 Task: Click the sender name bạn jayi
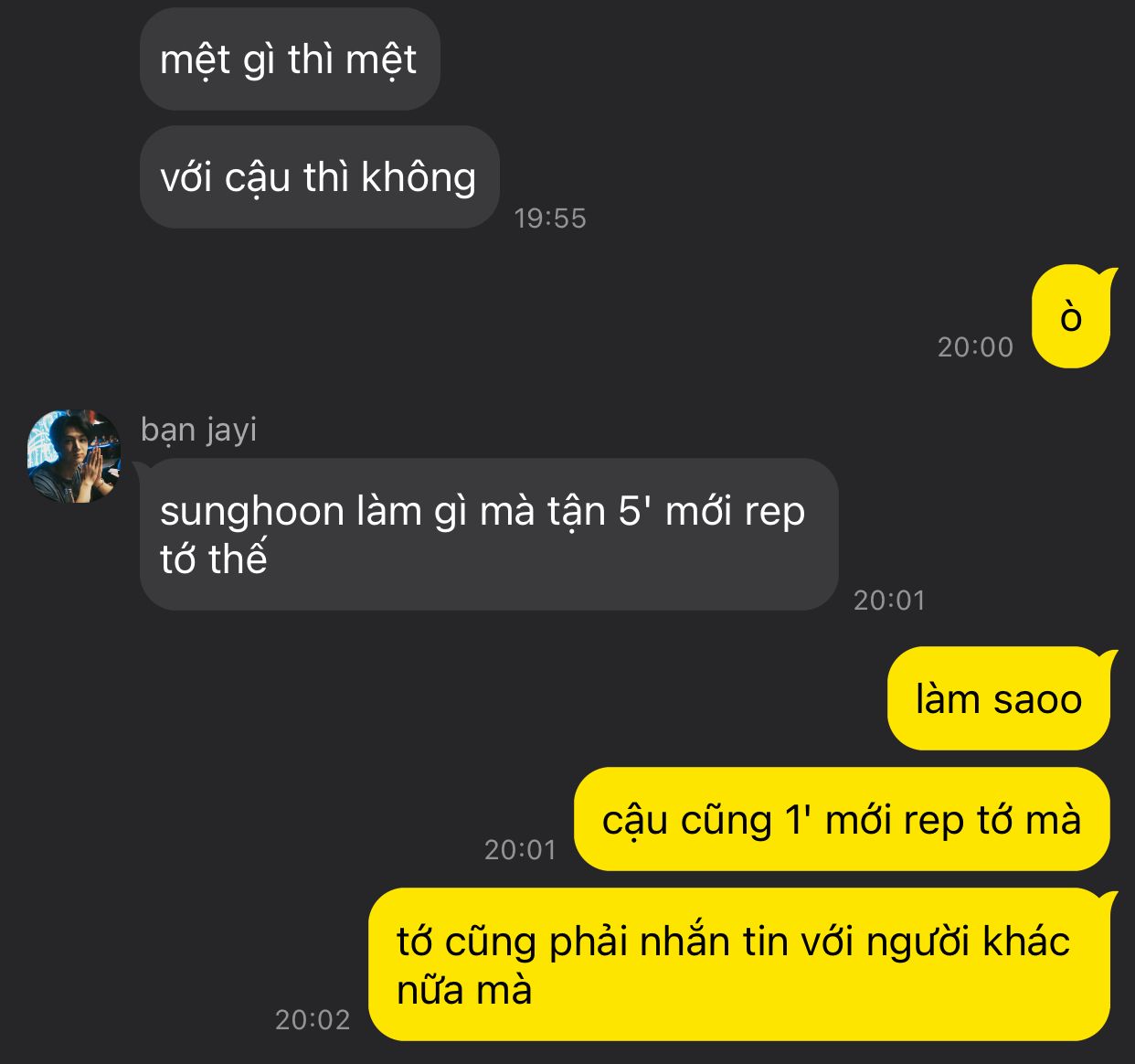coord(198,430)
